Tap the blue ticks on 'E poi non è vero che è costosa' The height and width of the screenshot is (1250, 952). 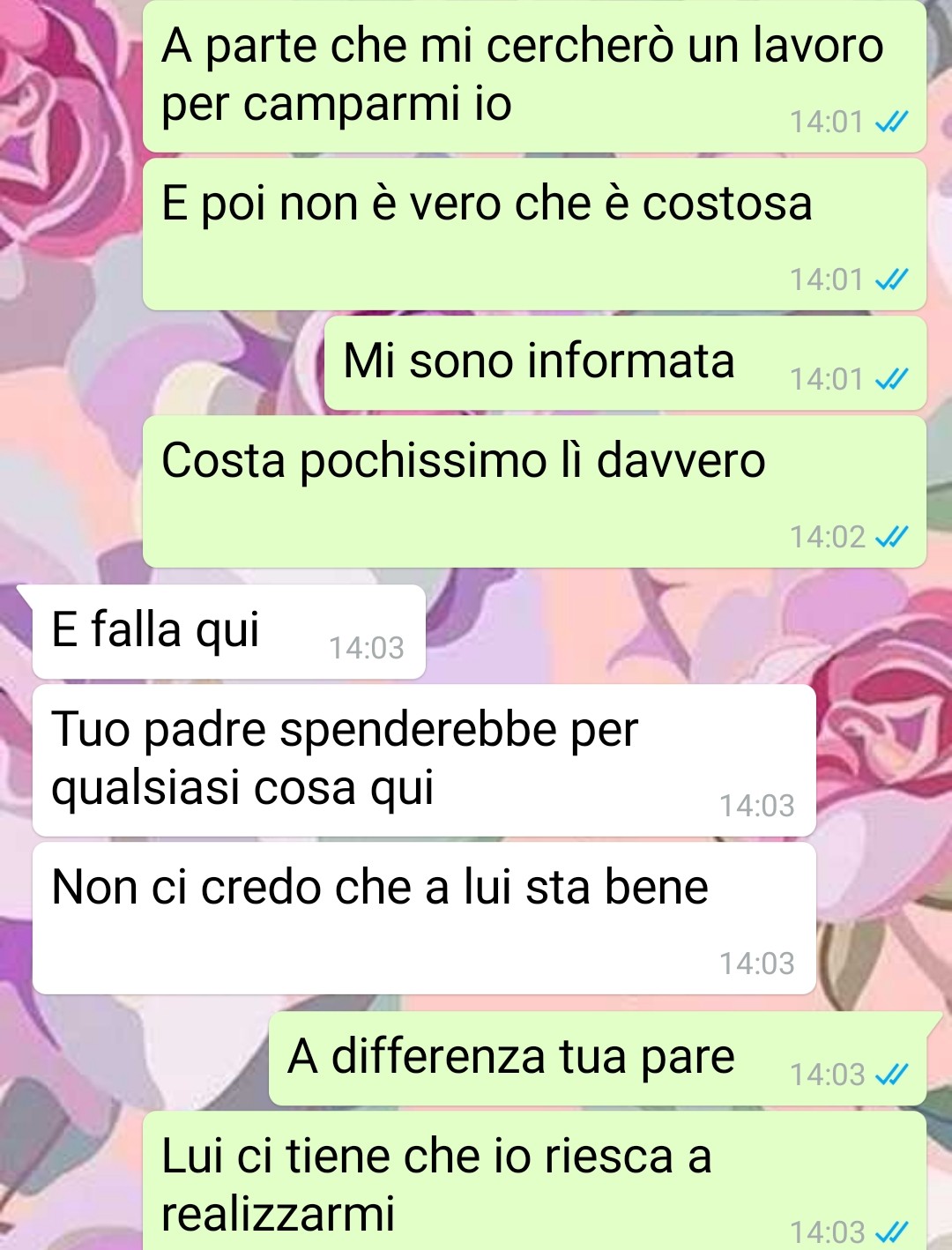coord(891,279)
